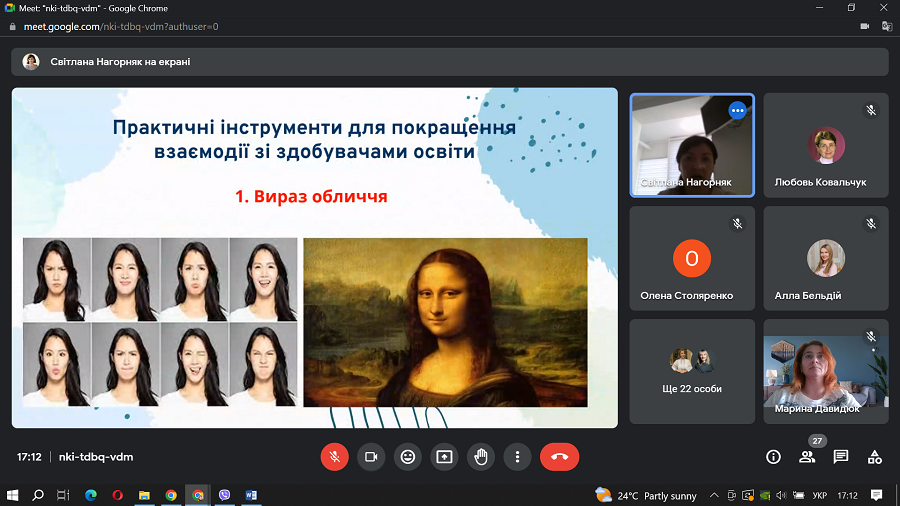Open the 17:12 taskbar clock

point(847,496)
